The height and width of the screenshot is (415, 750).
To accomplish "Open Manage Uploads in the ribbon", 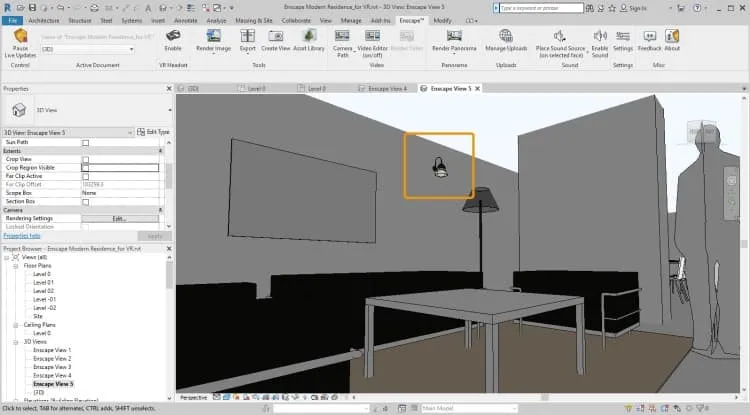I will tap(506, 36).
